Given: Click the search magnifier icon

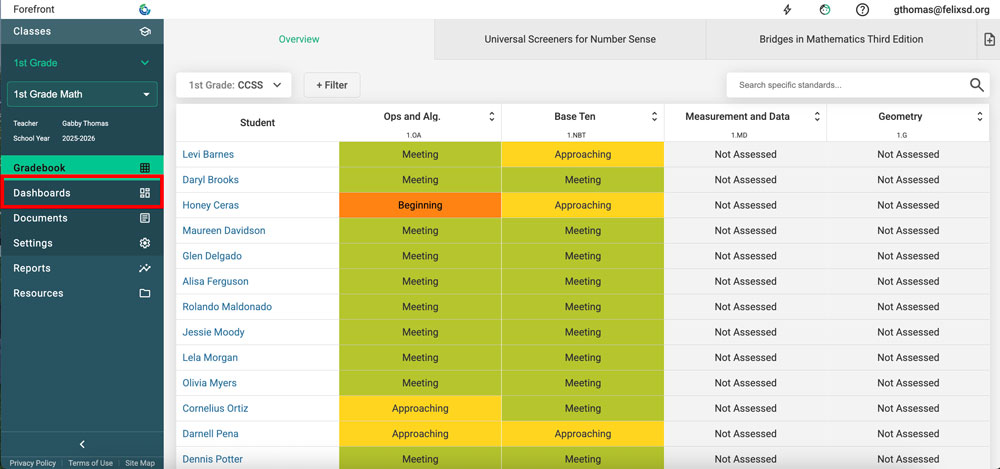Looking at the screenshot, I should point(977,85).
